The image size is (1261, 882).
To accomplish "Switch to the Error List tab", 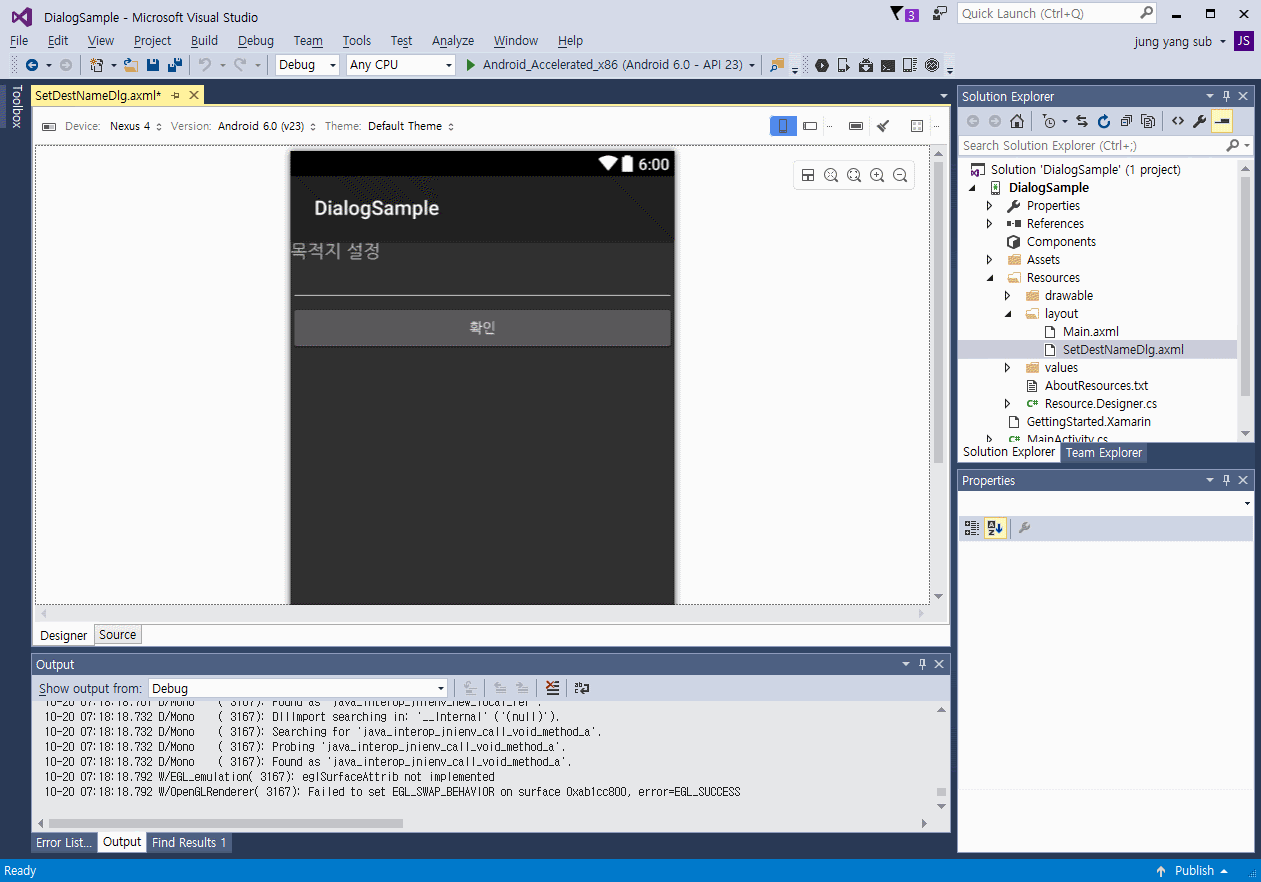I will [x=64, y=842].
